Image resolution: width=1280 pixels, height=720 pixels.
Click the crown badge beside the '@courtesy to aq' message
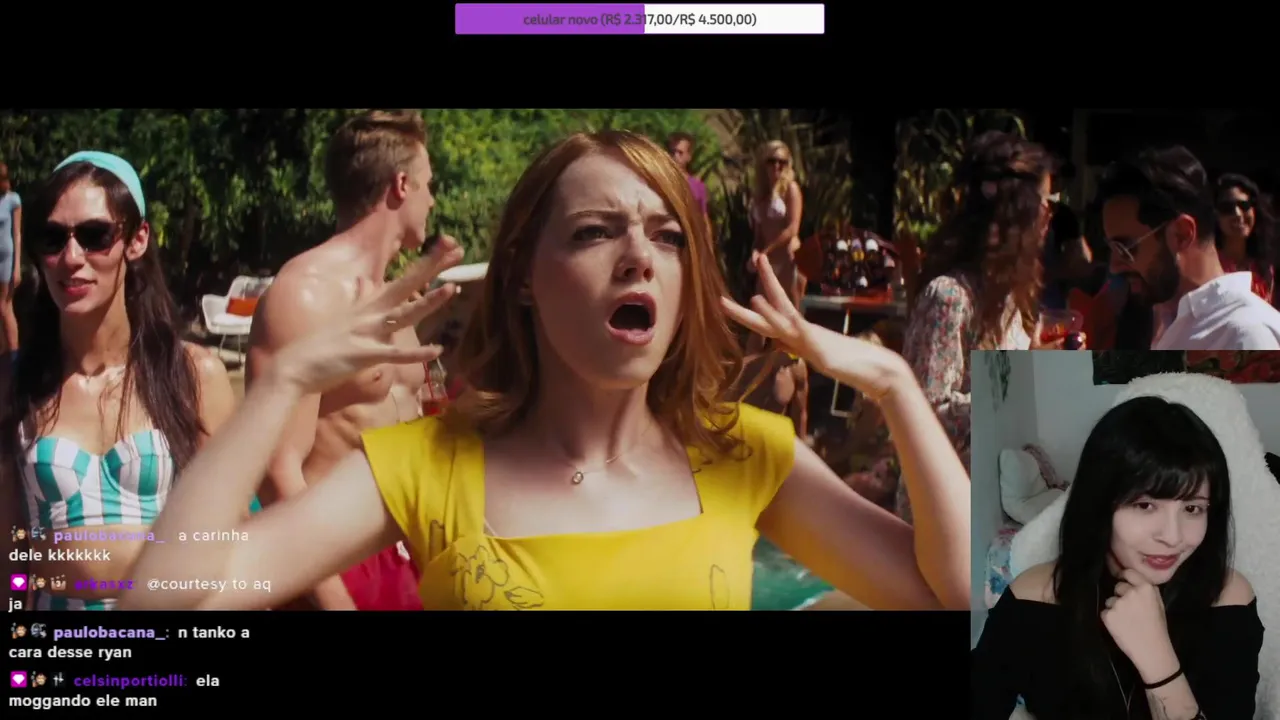[x=58, y=583]
